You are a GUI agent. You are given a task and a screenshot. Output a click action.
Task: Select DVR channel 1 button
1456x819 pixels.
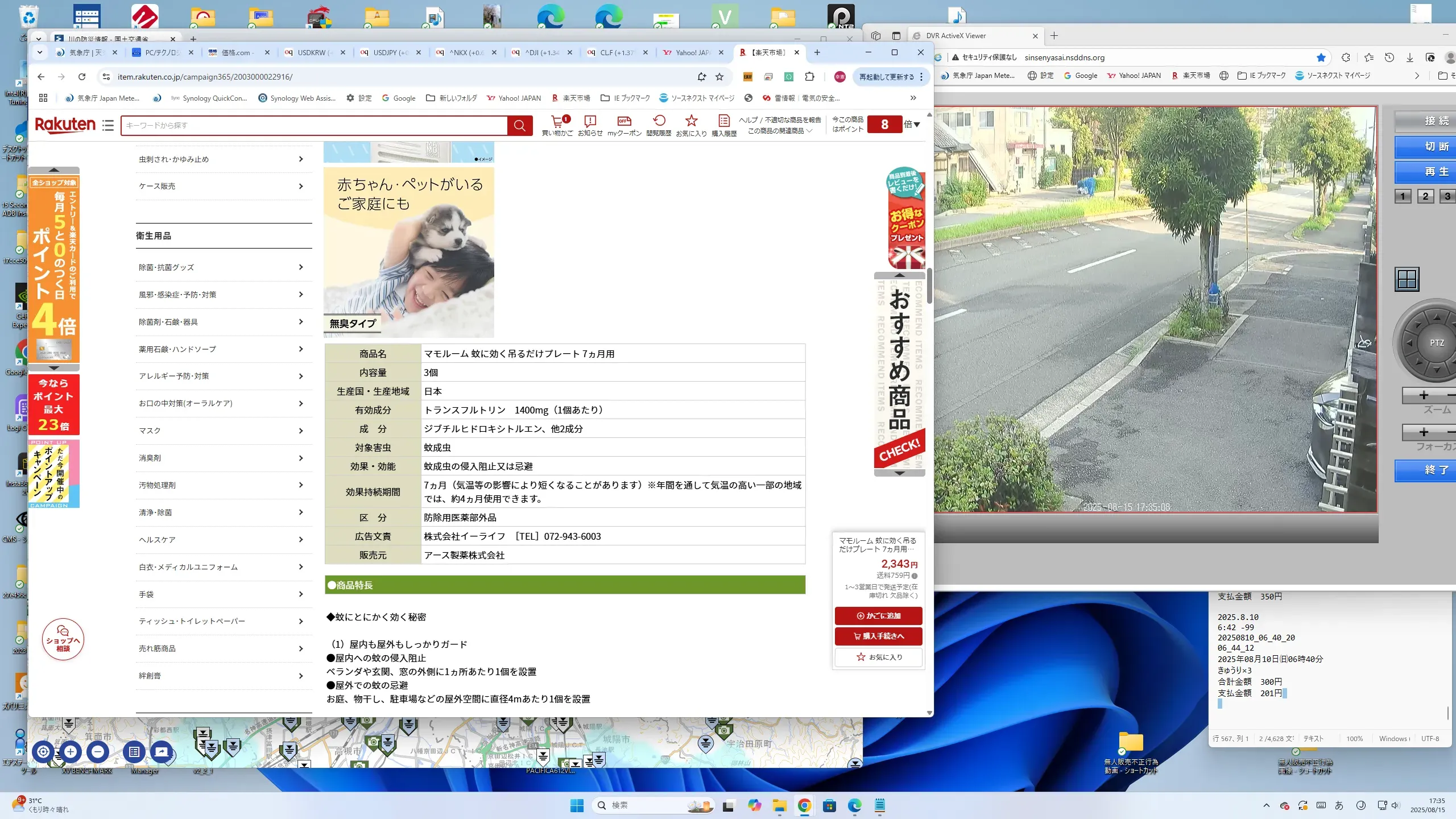1403,197
